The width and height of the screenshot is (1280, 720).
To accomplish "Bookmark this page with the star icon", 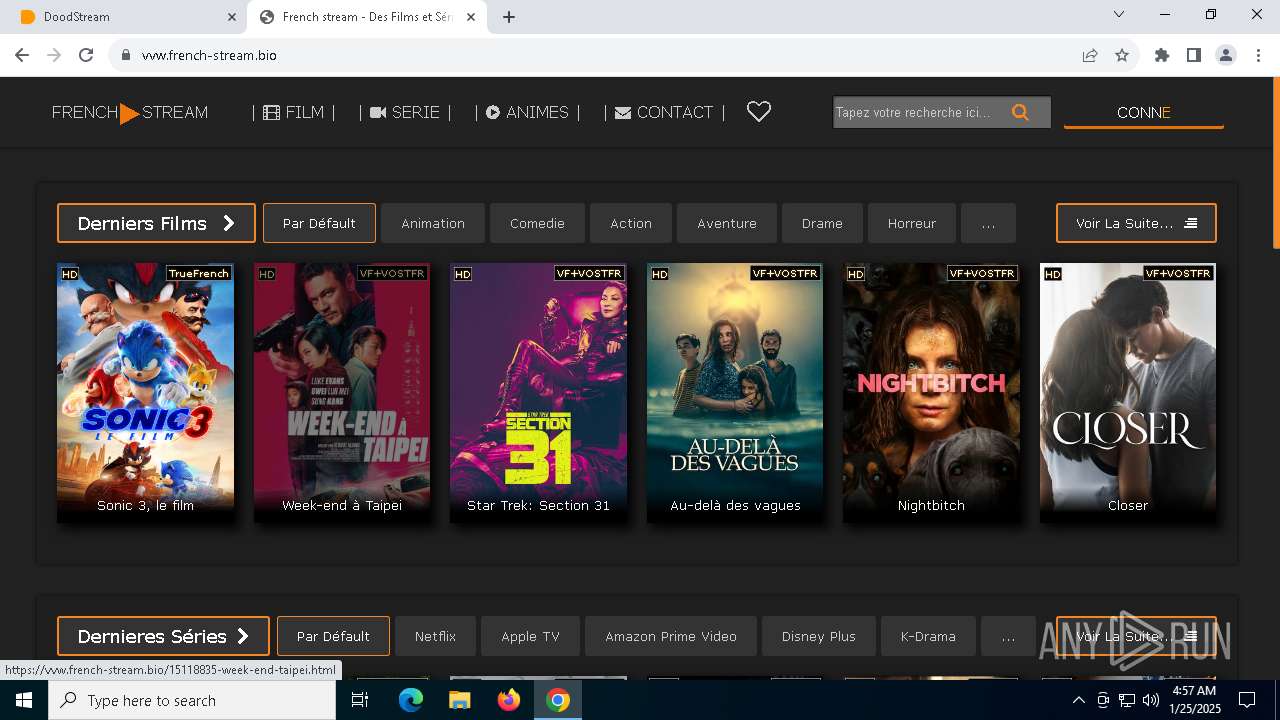I will 1122,55.
